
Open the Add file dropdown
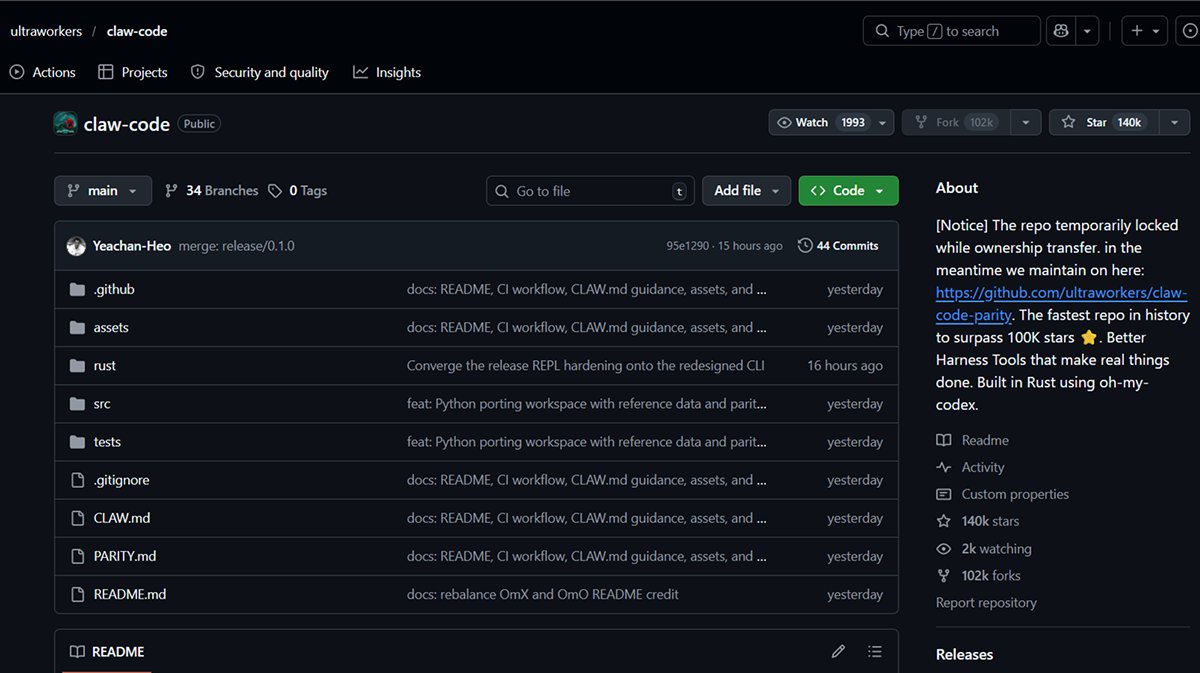pyautogui.click(x=746, y=191)
